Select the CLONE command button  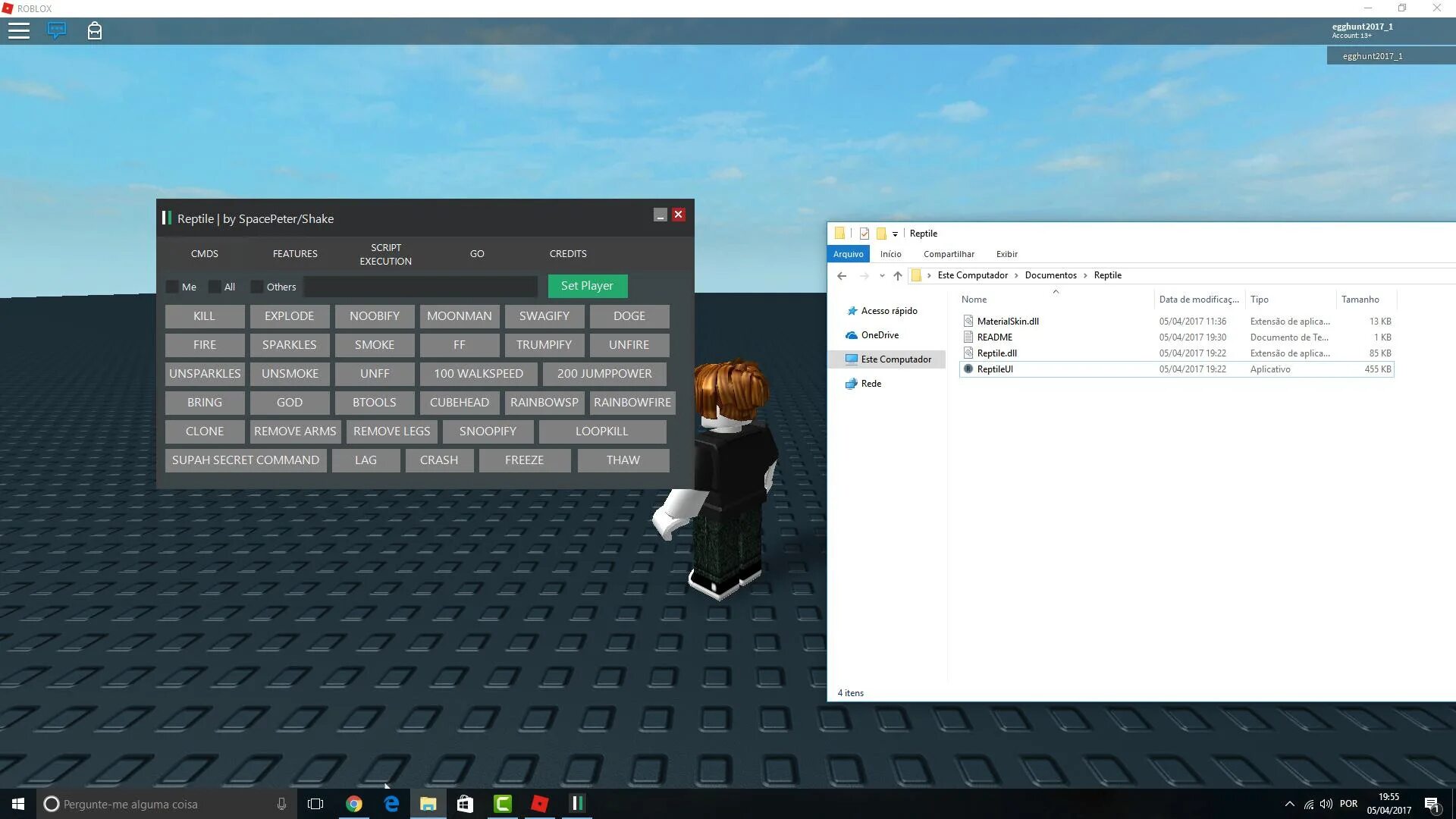[x=205, y=431]
